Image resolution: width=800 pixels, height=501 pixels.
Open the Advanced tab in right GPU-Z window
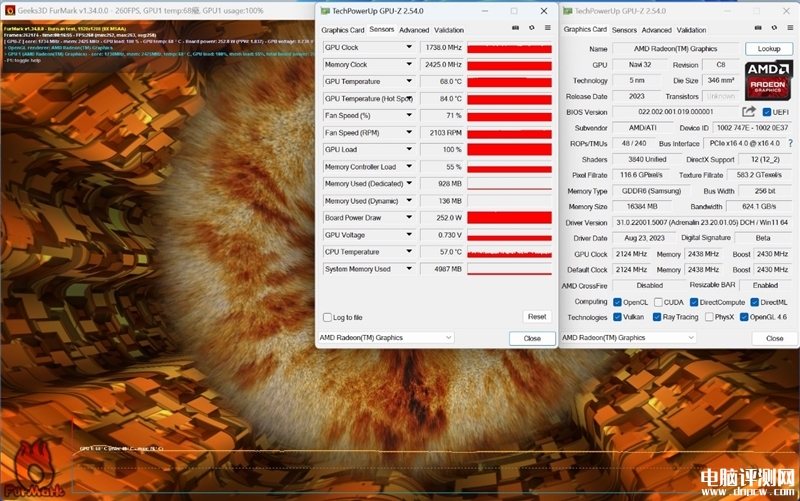tap(657, 30)
